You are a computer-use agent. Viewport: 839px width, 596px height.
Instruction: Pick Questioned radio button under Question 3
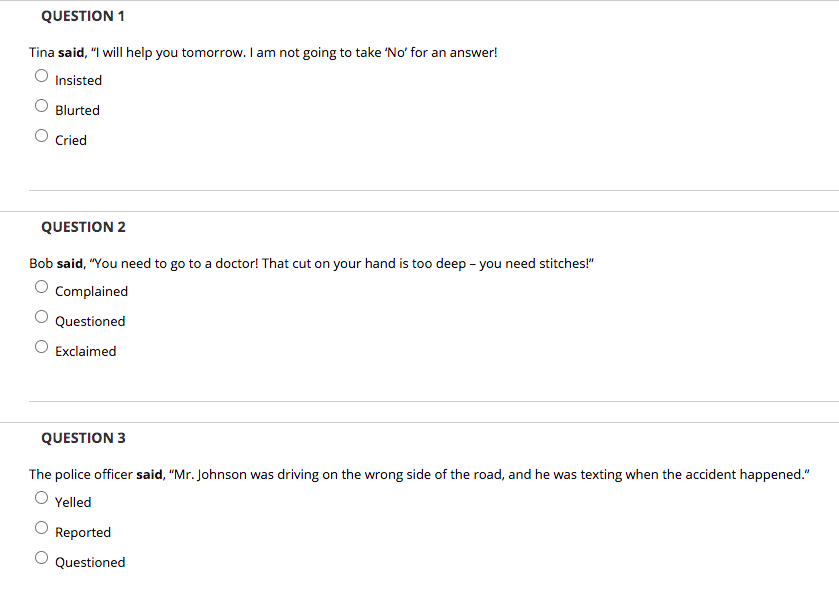41,558
